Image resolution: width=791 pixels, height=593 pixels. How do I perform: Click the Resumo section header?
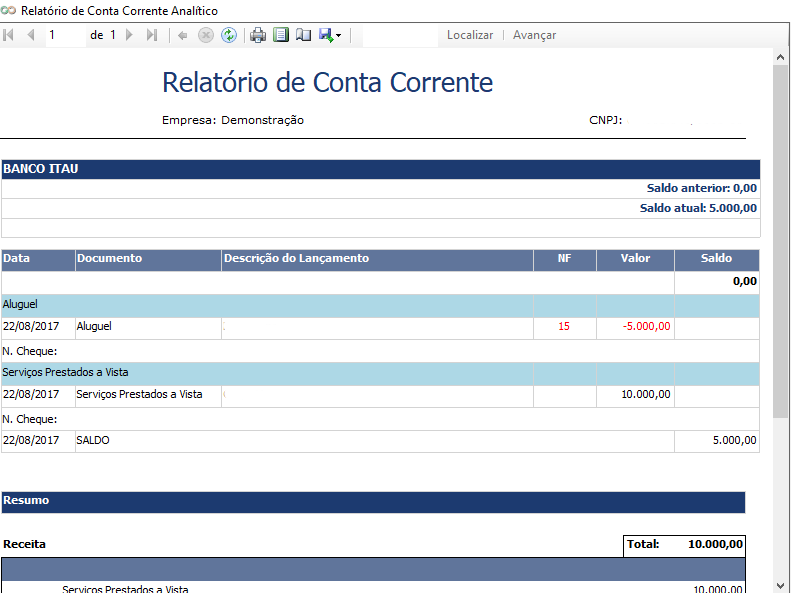[x=373, y=502]
